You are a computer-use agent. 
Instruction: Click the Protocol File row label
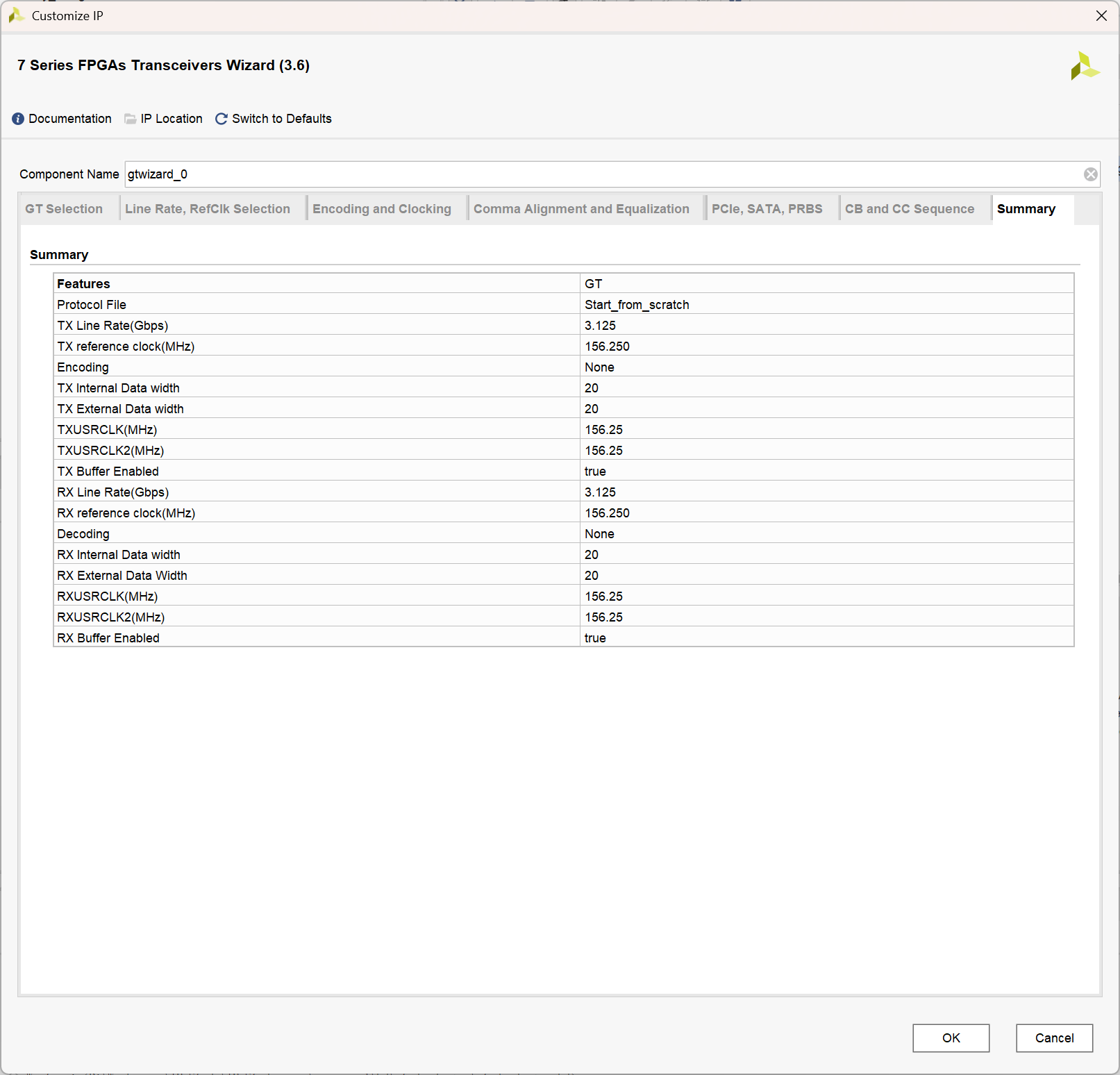[92, 304]
